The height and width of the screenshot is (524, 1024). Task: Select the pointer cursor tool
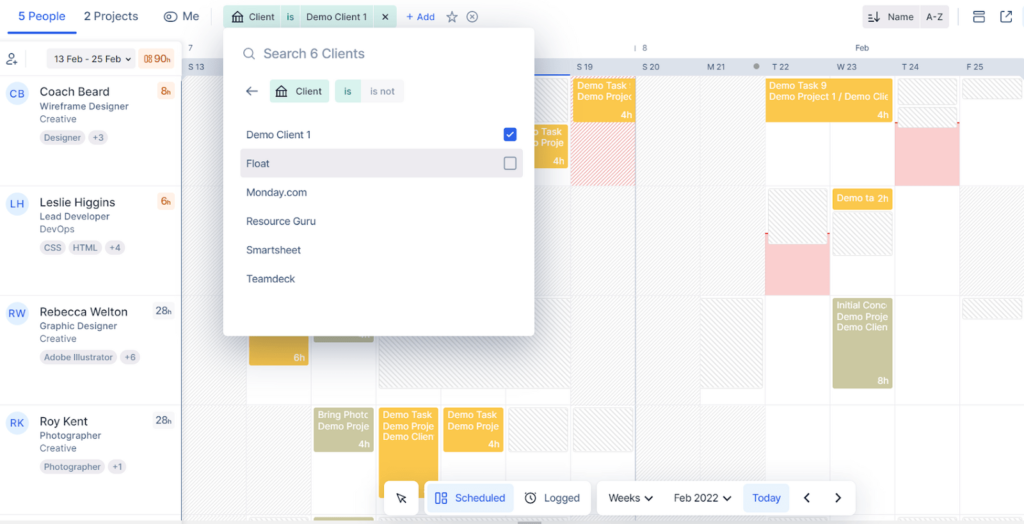pyautogui.click(x=402, y=498)
